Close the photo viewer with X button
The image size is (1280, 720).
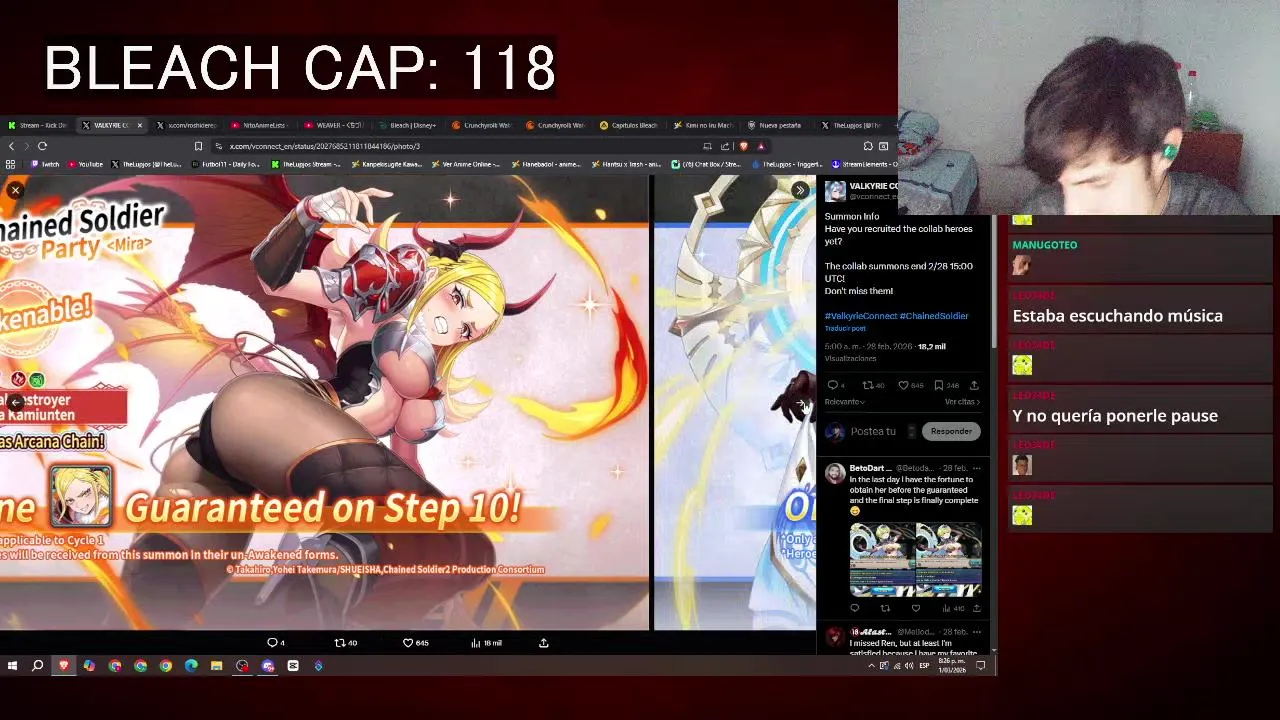click(x=15, y=190)
